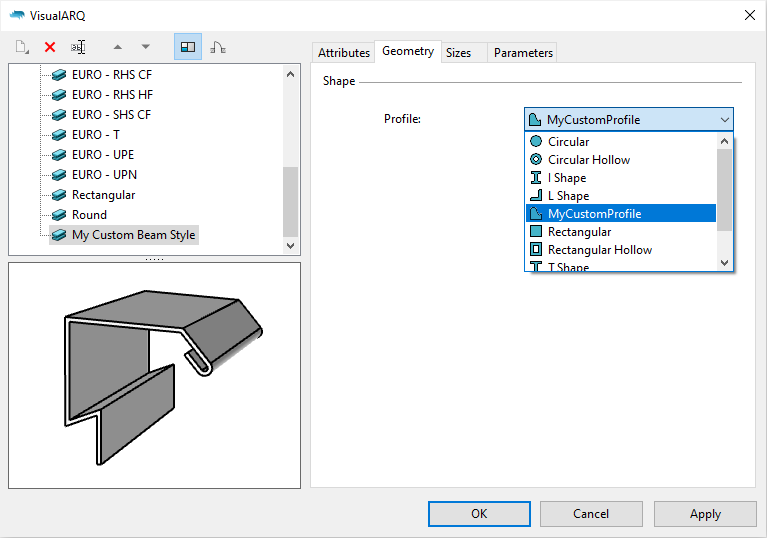Select Rectangular beam style text

click(103, 195)
